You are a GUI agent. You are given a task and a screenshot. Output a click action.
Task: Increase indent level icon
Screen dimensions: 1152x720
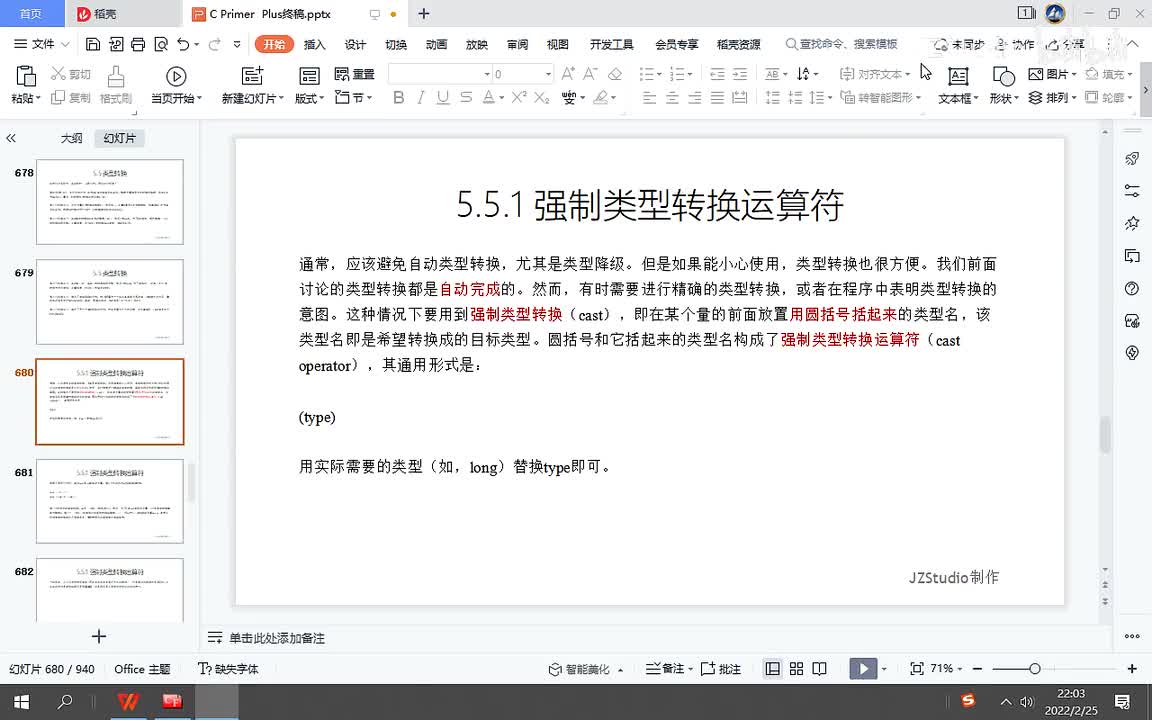click(x=740, y=73)
